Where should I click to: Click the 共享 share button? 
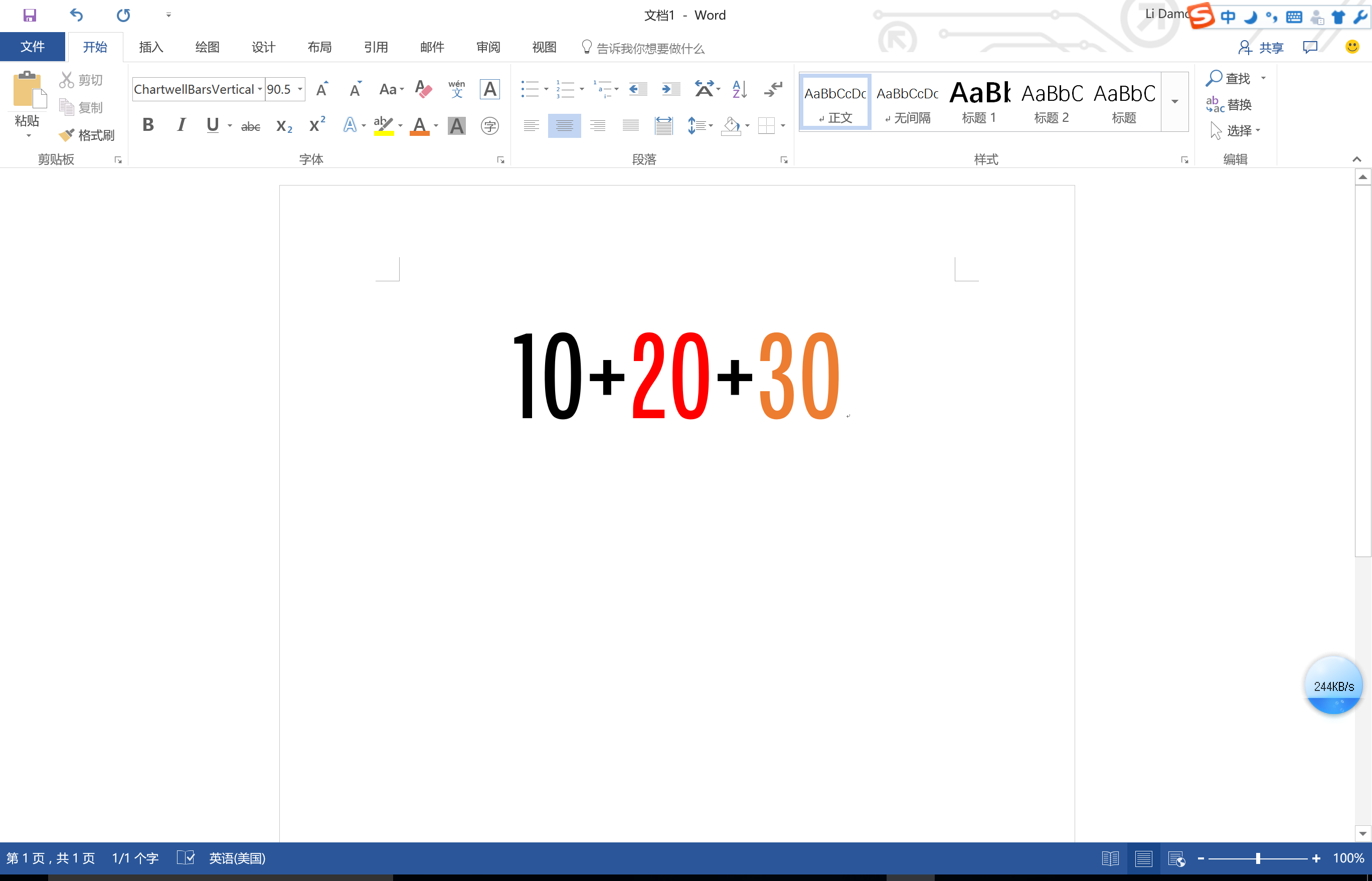pos(1261,48)
